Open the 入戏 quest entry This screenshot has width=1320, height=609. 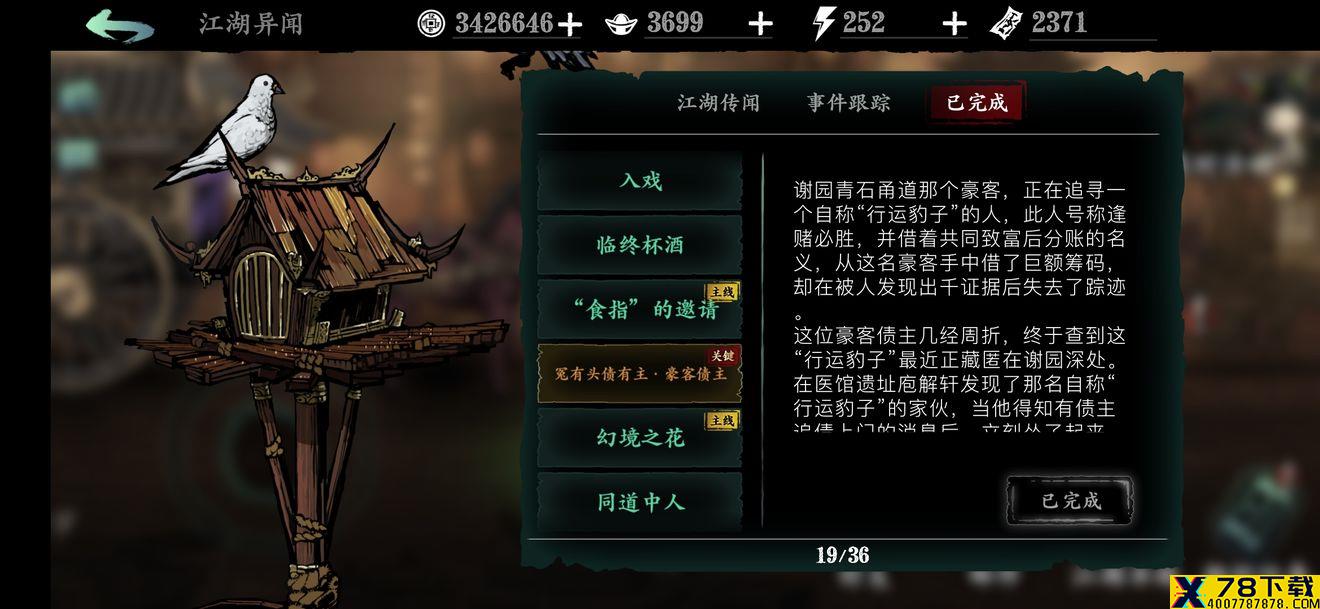click(640, 181)
